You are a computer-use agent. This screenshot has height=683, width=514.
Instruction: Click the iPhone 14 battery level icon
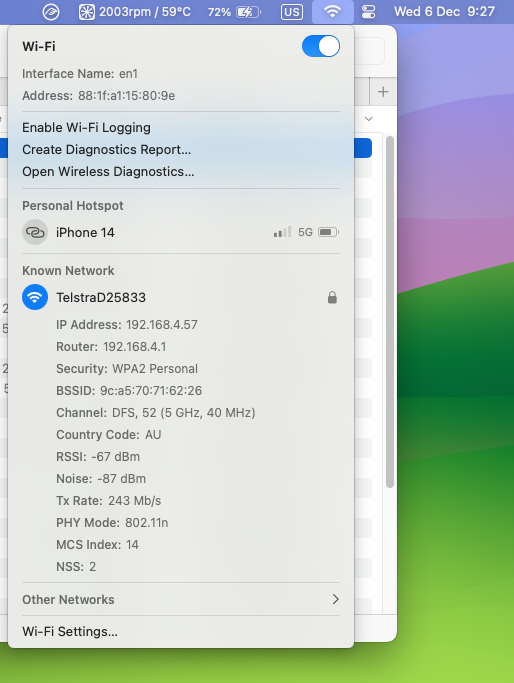[x=328, y=232]
